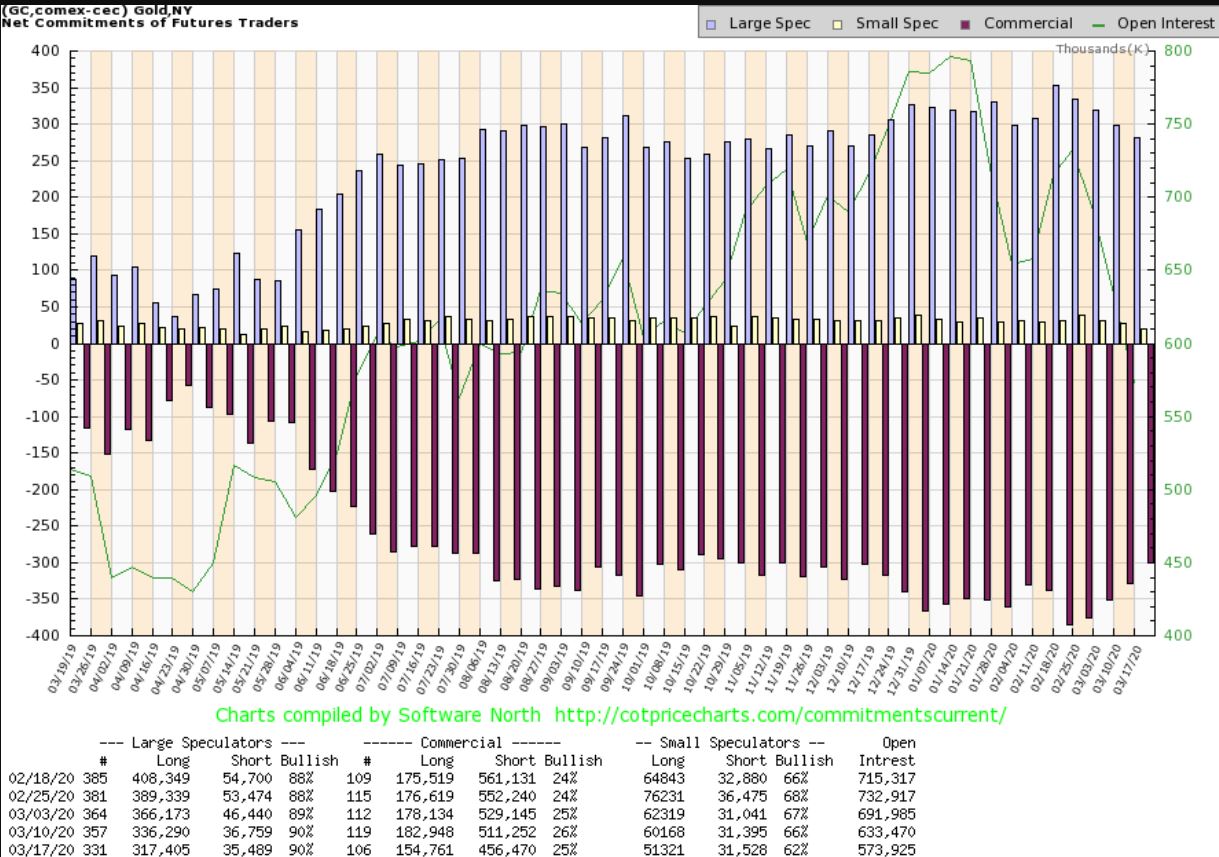1219x857 pixels.
Task: Click the 'Net Commitments of Futures Traders' title
Action: [x=150, y=22]
